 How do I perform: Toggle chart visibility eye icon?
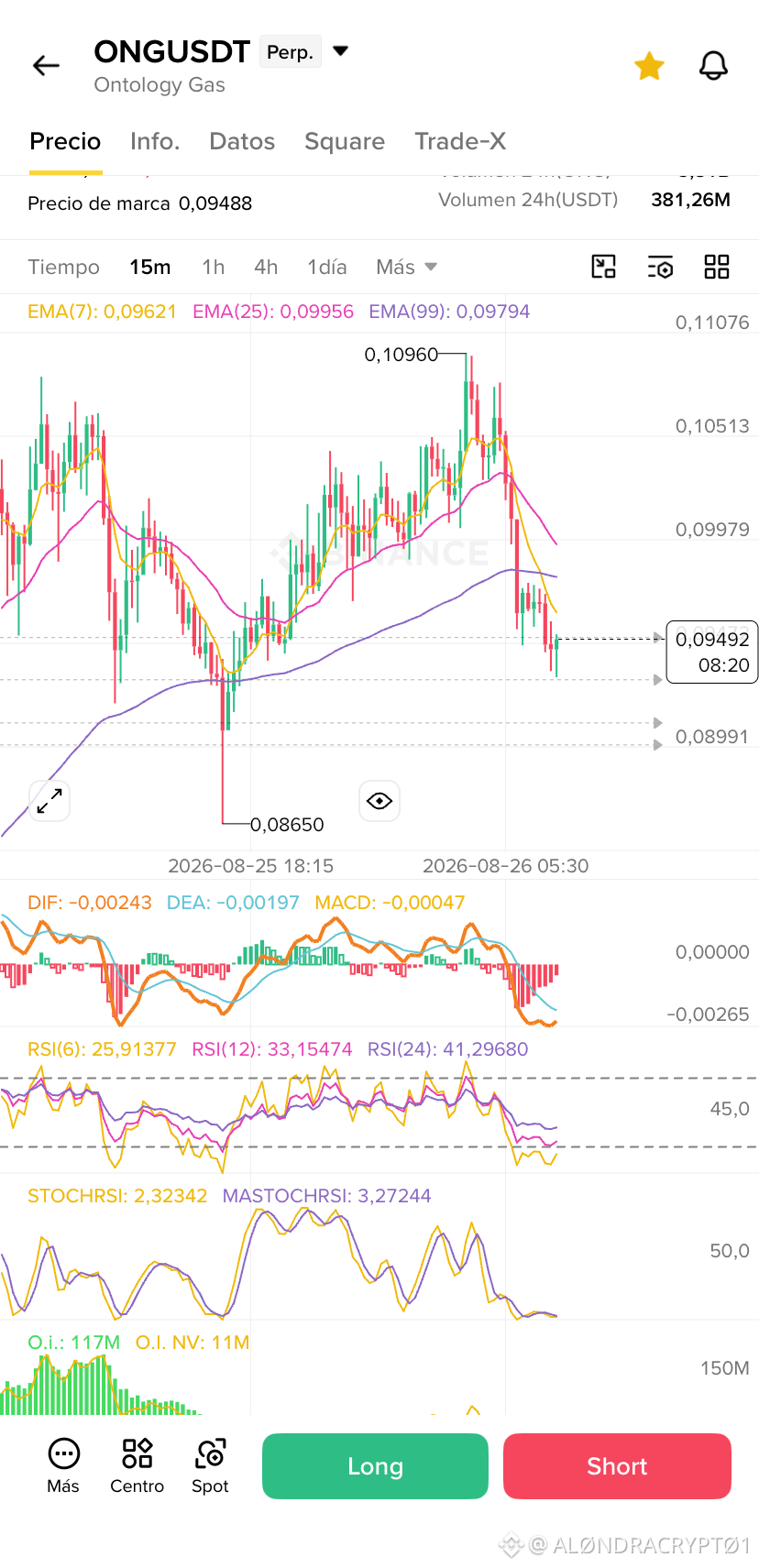(x=379, y=801)
